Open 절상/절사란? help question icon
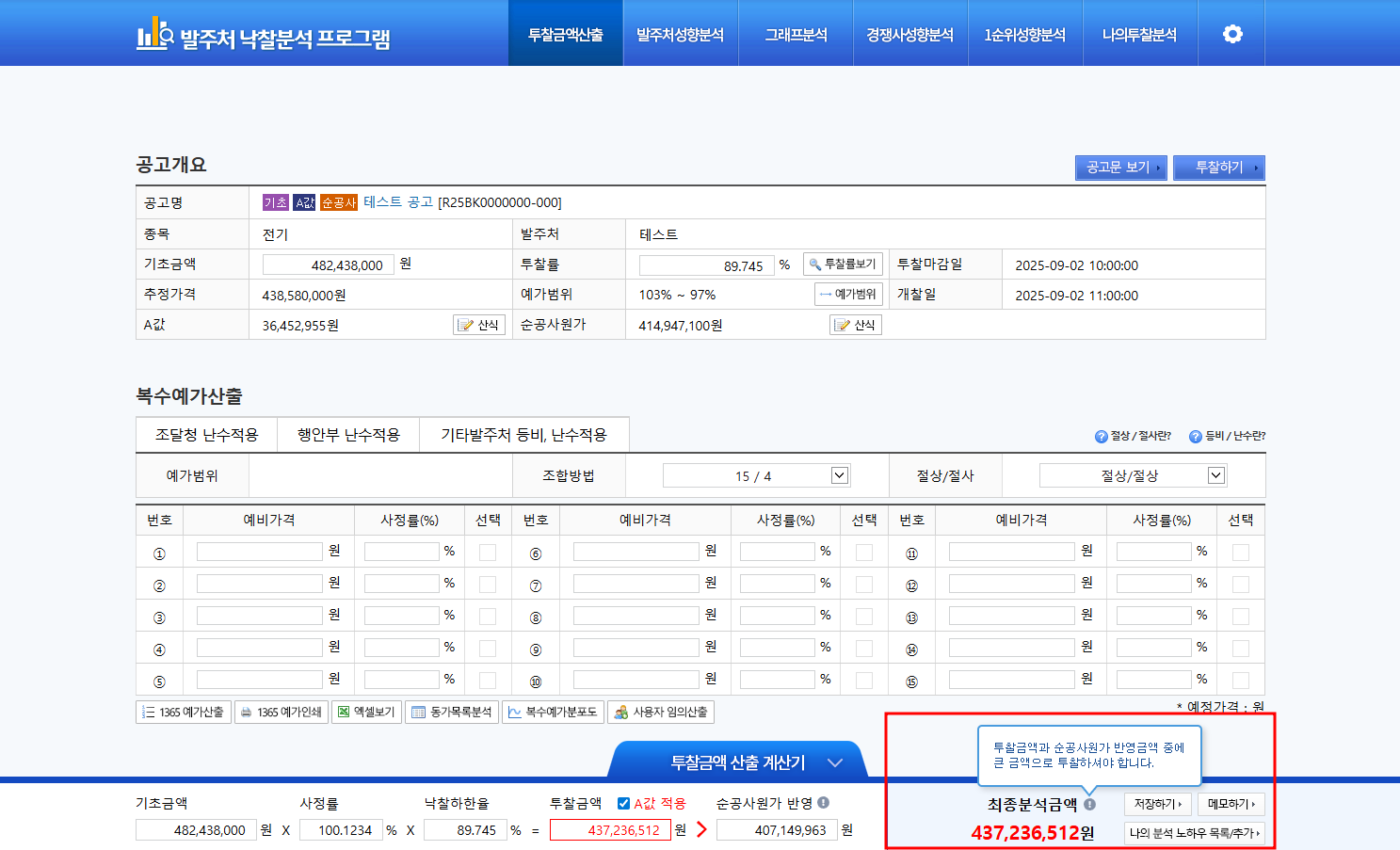1400x850 pixels. tap(1102, 436)
